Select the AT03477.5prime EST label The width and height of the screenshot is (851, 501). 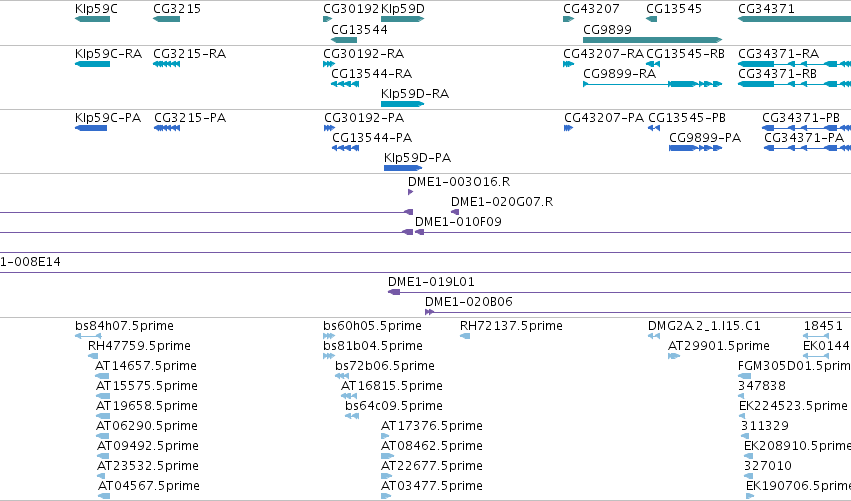click(x=432, y=486)
